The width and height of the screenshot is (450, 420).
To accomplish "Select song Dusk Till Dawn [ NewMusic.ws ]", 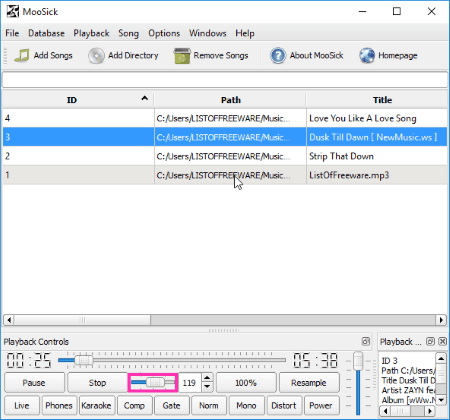I will pos(225,137).
